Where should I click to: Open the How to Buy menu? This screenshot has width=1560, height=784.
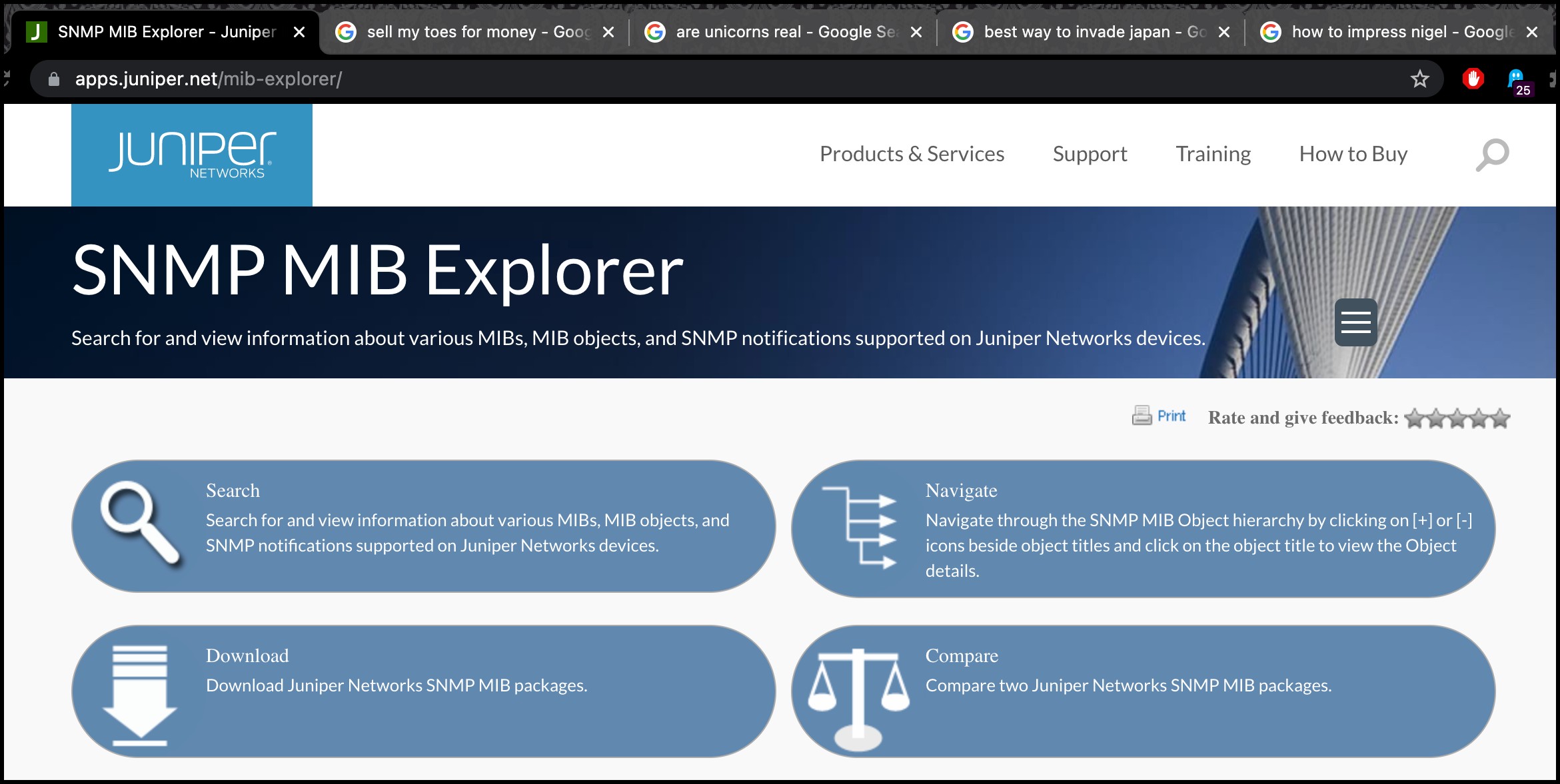(1353, 154)
